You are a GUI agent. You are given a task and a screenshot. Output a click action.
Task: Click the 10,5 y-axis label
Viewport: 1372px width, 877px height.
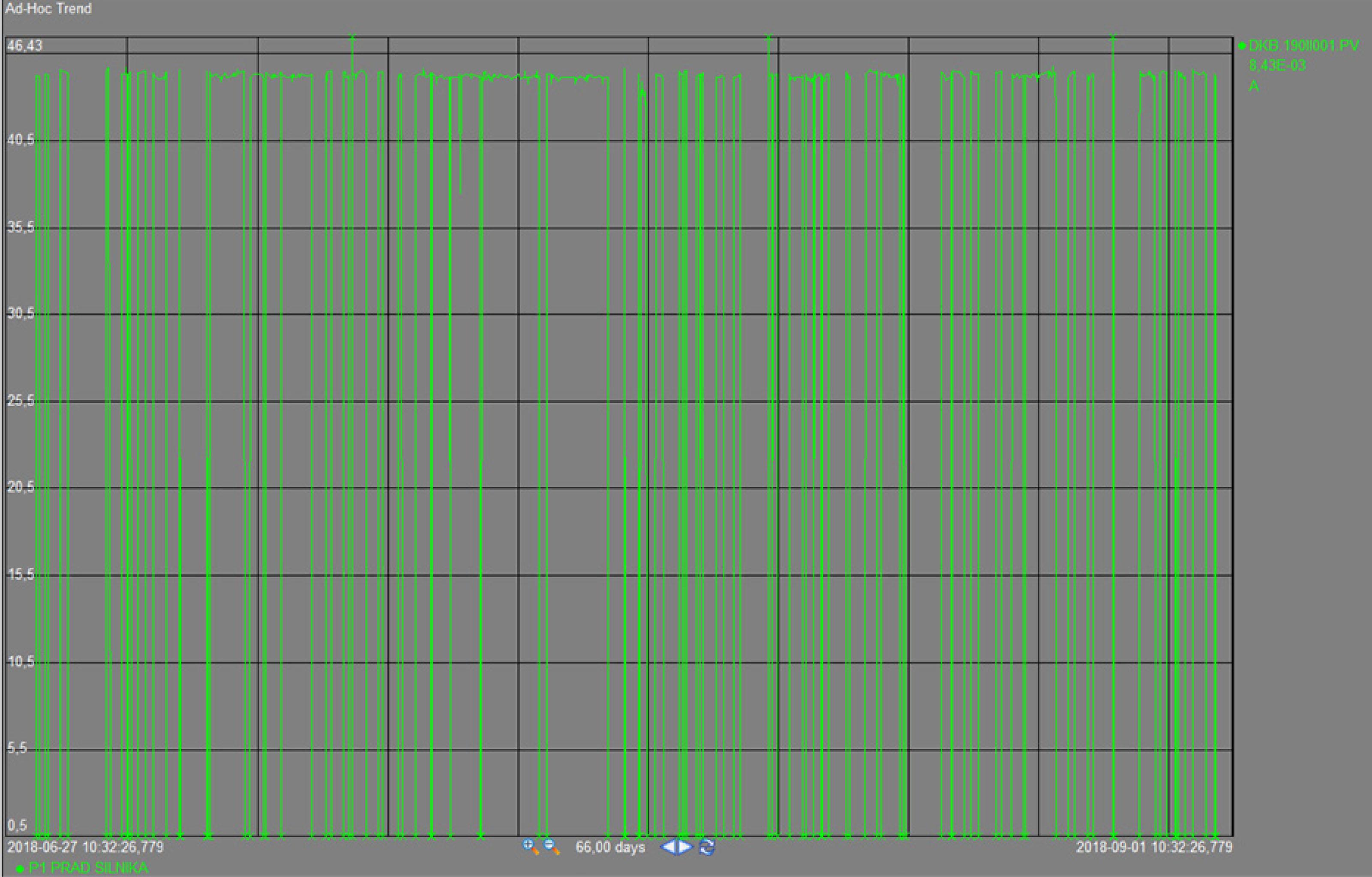pyautogui.click(x=21, y=661)
